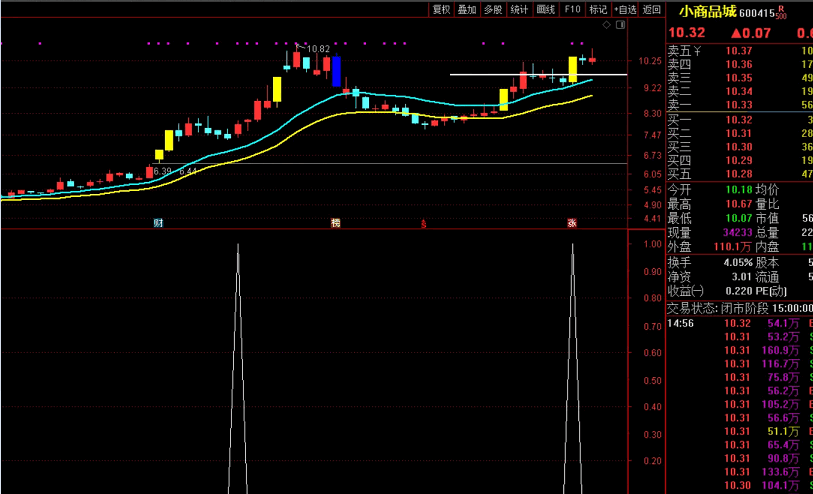Click the white horizontal resistance line
This screenshot has width=813, height=494.
click(x=538, y=75)
